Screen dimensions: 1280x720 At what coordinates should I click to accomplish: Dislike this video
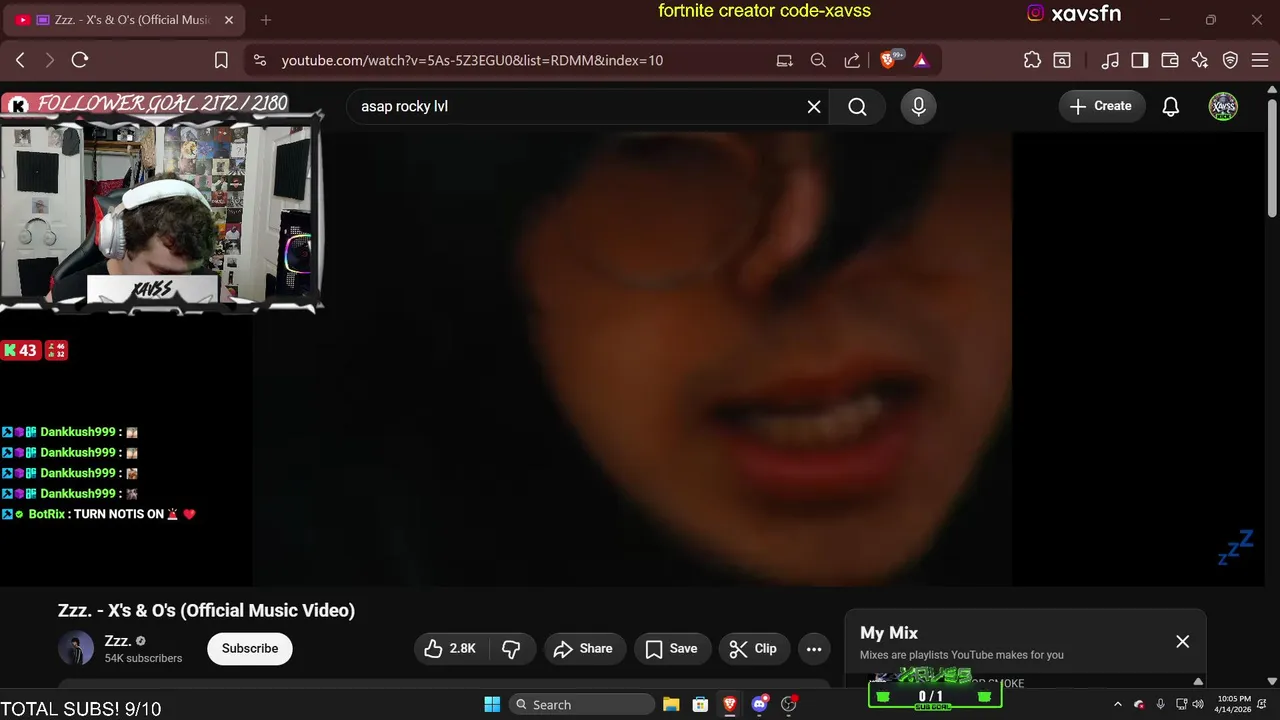pyautogui.click(x=511, y=649)
